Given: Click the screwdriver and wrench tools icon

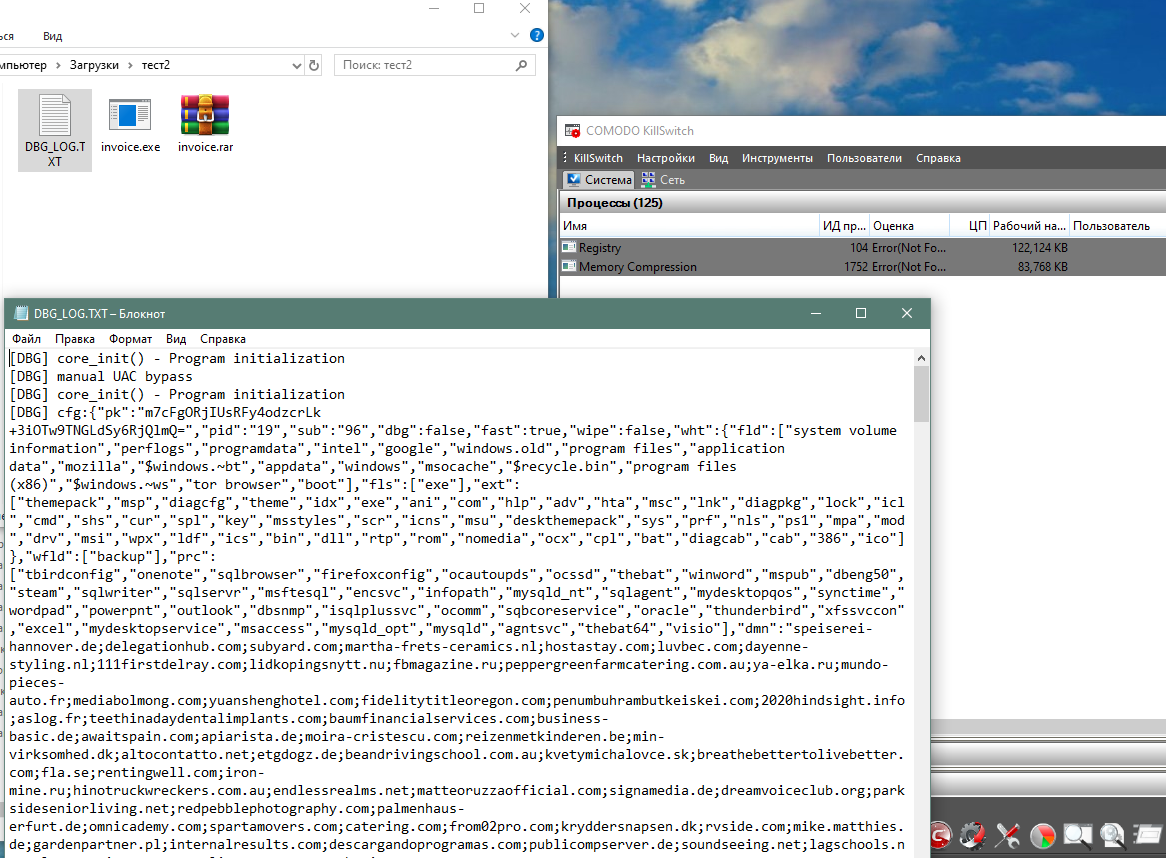Looking at the screenshot, I should [x=1008, y=836].
